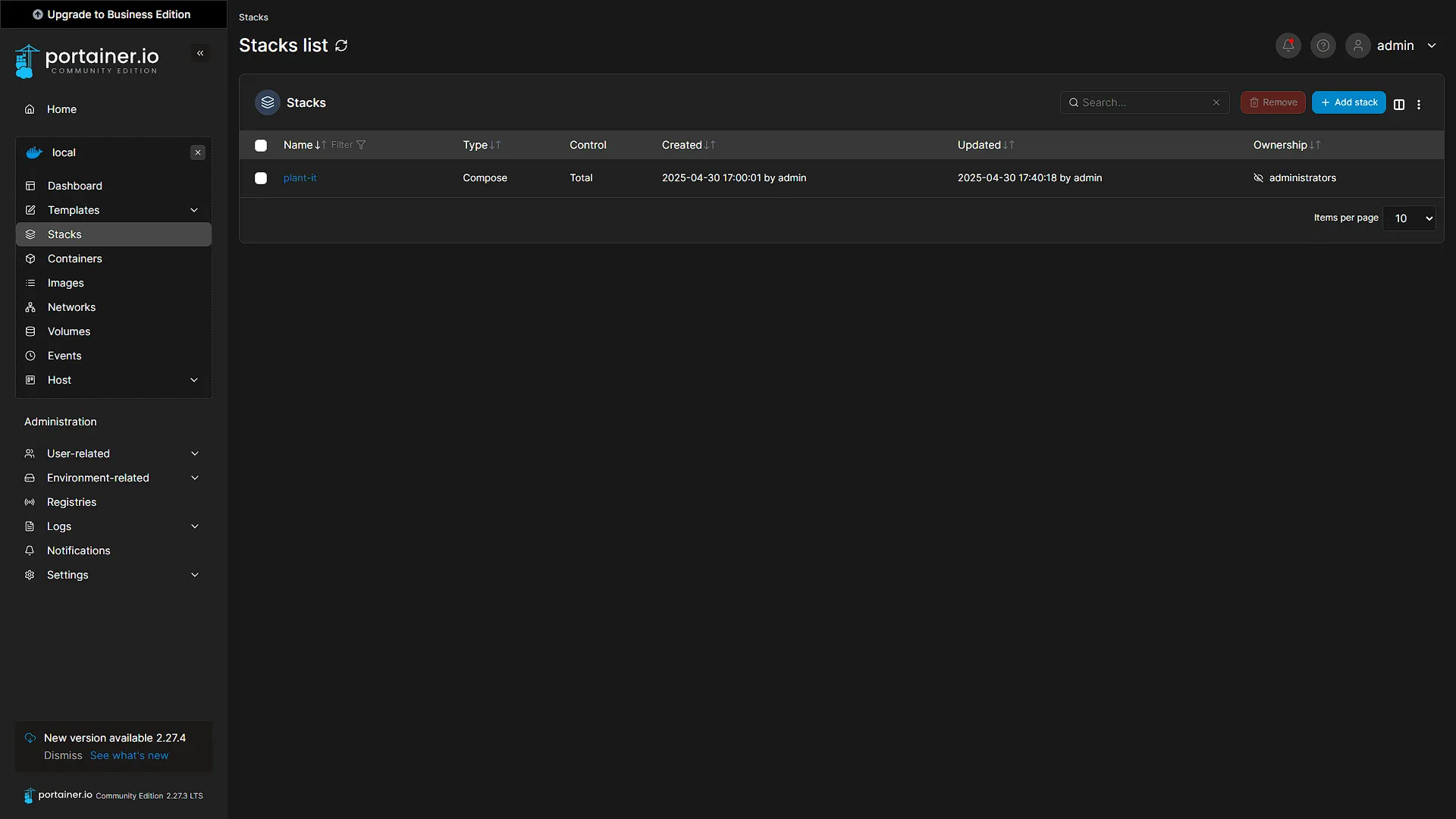Sort by Ownership column arrows
The image size is (1456, 819).
1315,145
